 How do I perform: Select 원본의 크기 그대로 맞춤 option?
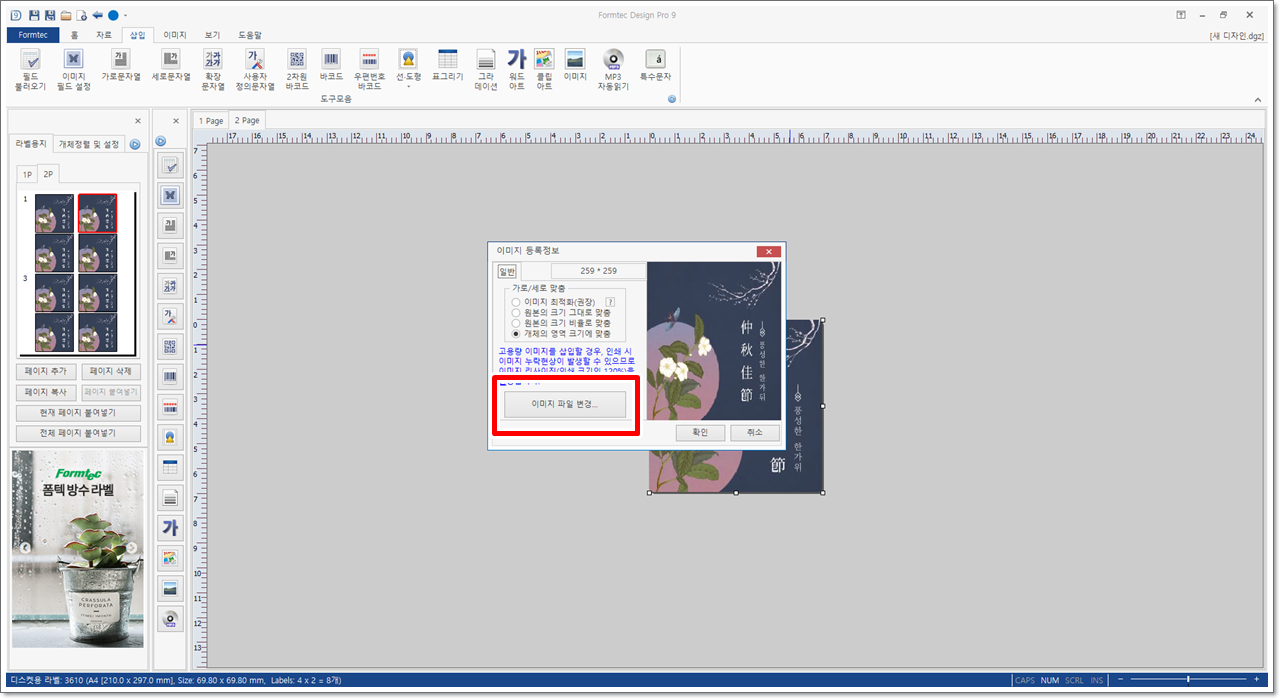560,313
